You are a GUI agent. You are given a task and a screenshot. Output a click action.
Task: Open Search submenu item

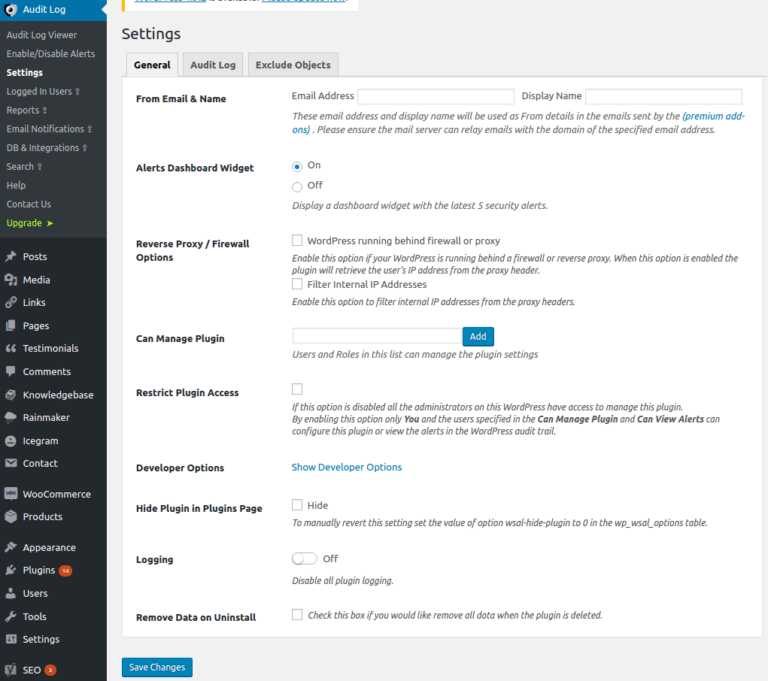click(24, 167)
